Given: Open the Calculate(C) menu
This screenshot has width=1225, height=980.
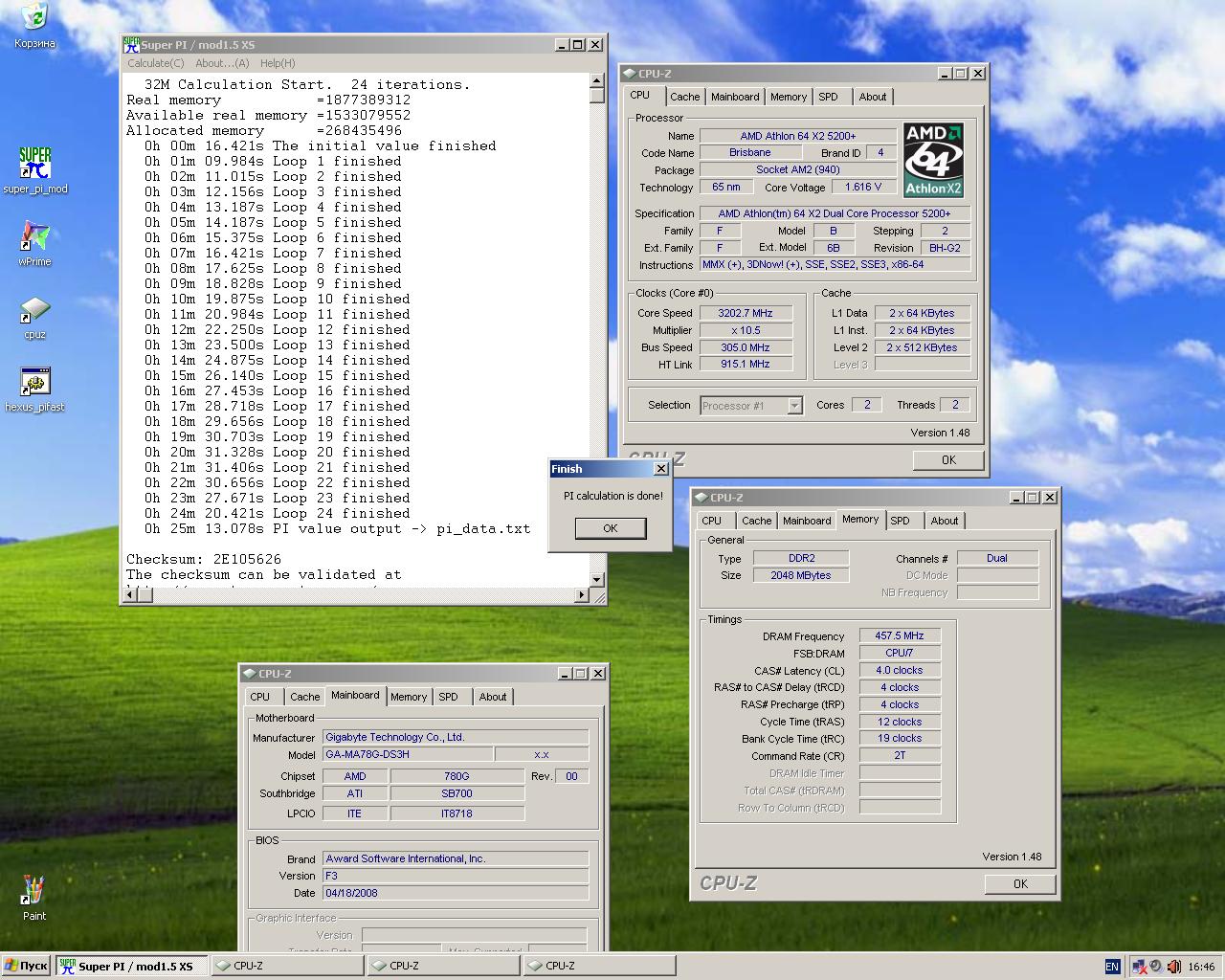Looking at the screenshot, I should pyautogui.click(x=156, y=63).
